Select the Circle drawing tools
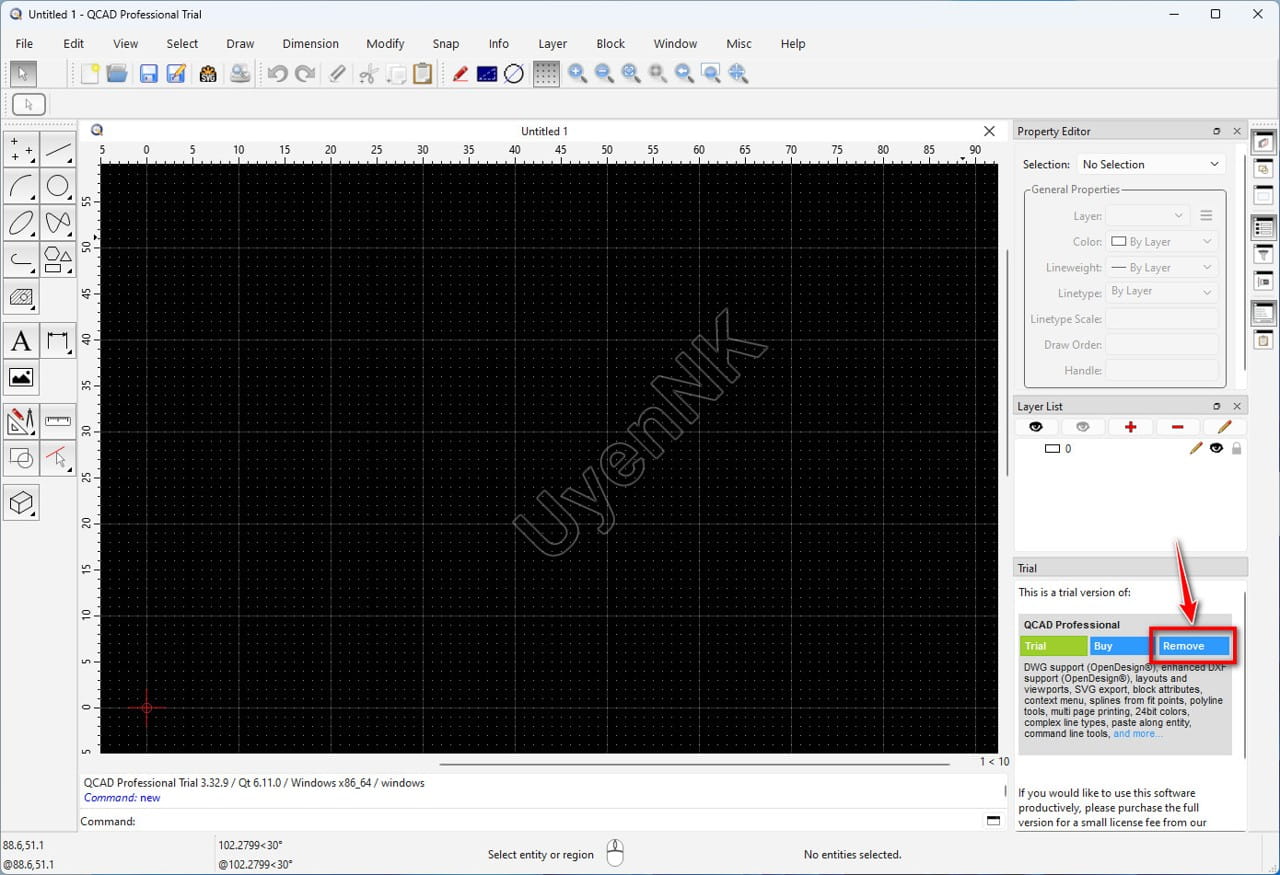This screenshot has height=875, width=1280. coord(58,187)
